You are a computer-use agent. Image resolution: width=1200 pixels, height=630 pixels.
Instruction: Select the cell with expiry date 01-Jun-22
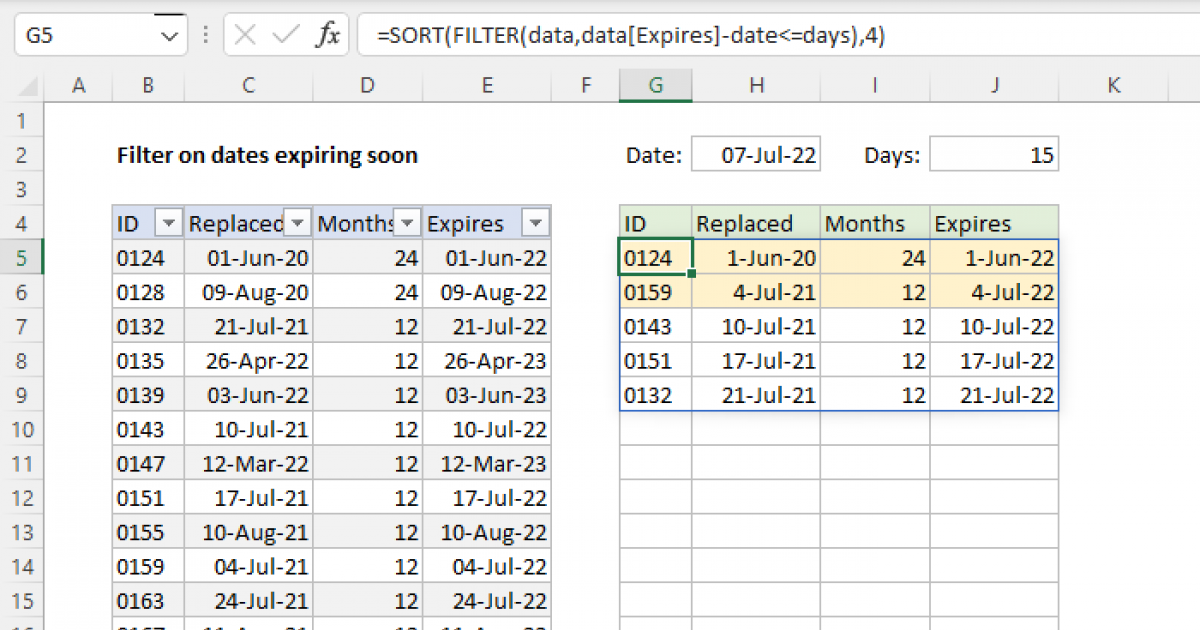487,257
